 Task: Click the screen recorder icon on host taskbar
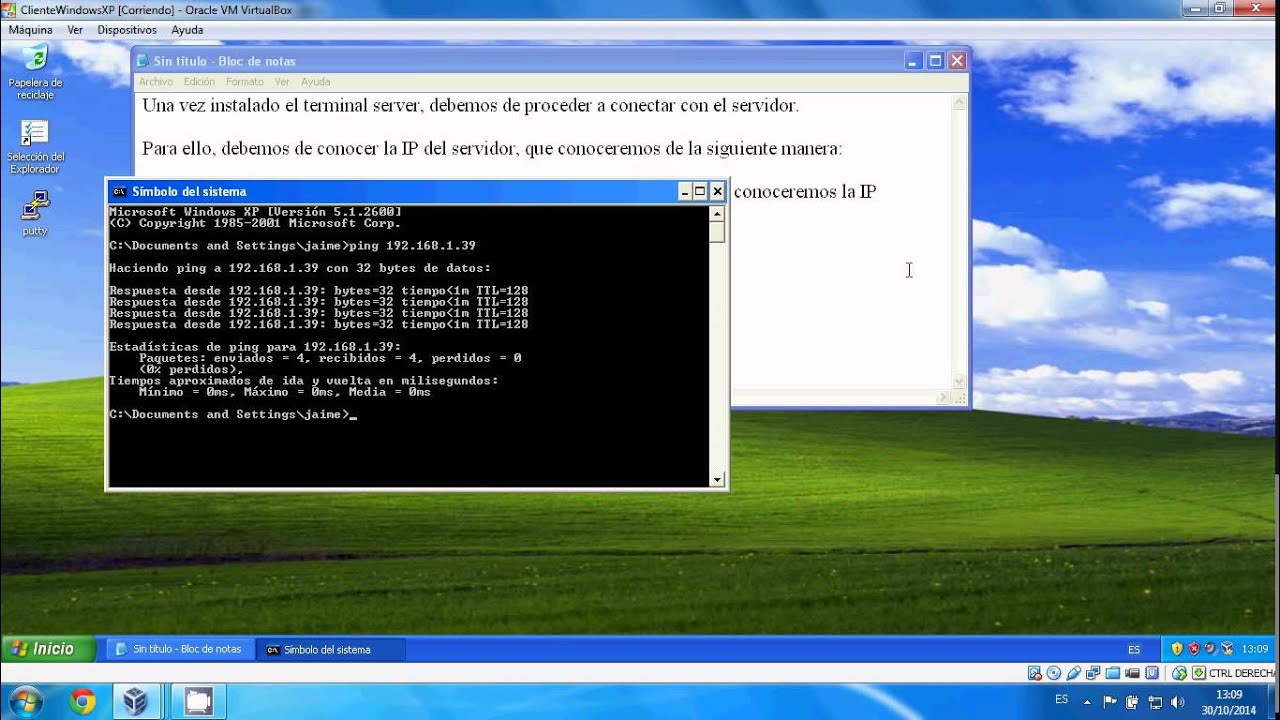[199, 702]
